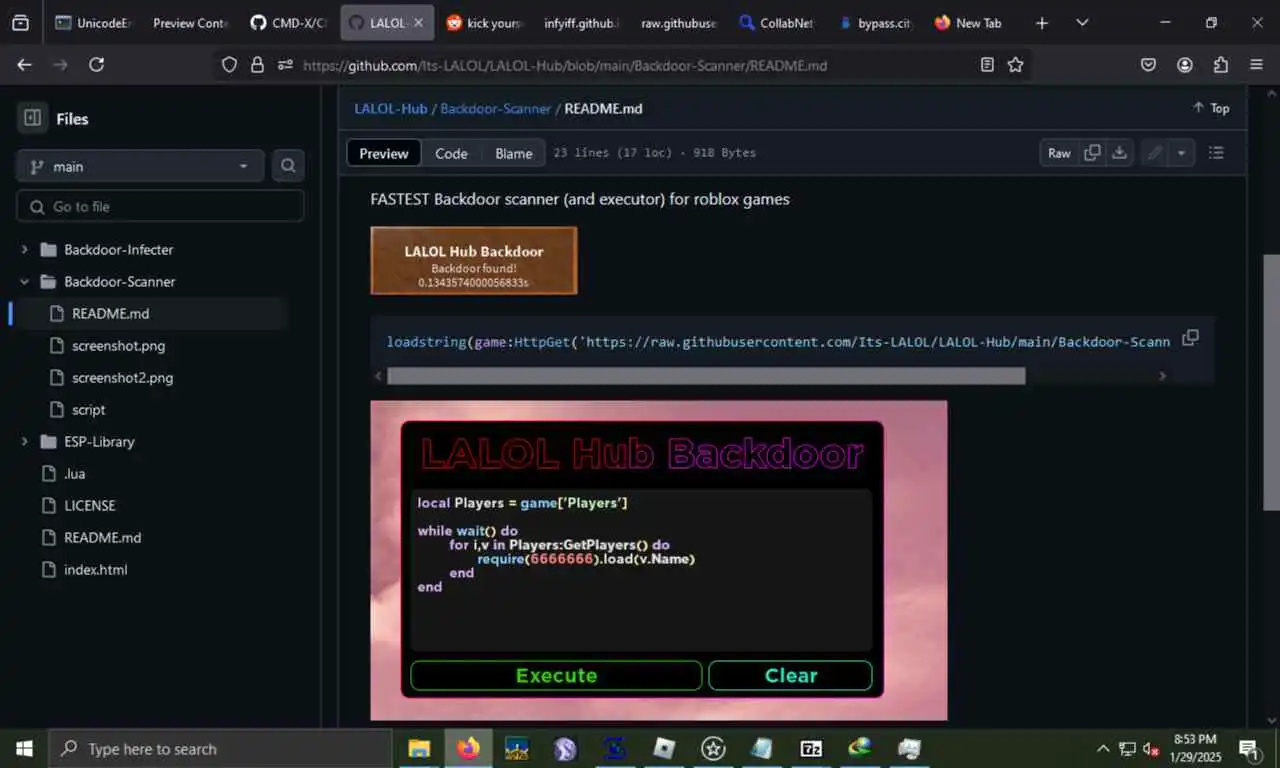This screenshot has height=768, width=1280.
Task: Open screenshot.png file
Action: [x=118, y=345]
